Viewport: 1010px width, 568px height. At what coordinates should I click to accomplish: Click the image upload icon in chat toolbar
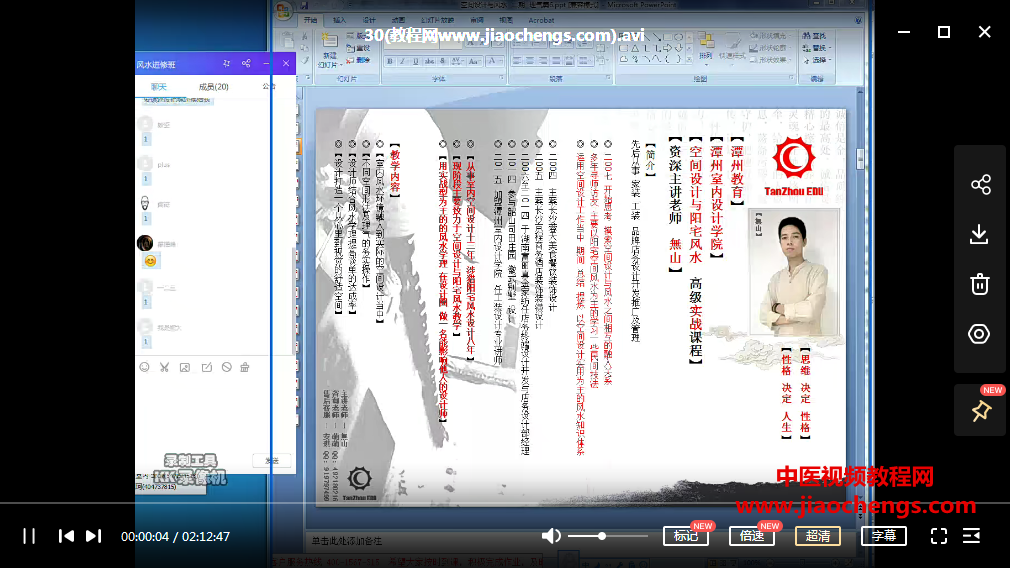coord(185,367)
